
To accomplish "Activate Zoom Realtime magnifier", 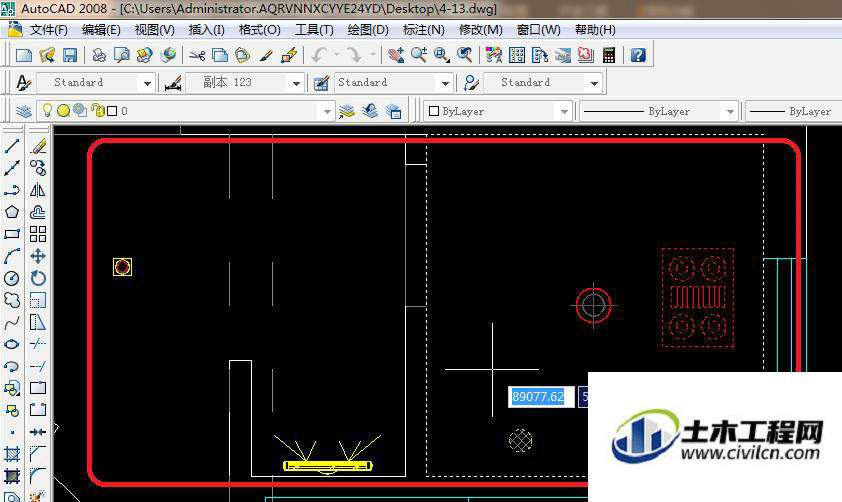I will point(419,55).
